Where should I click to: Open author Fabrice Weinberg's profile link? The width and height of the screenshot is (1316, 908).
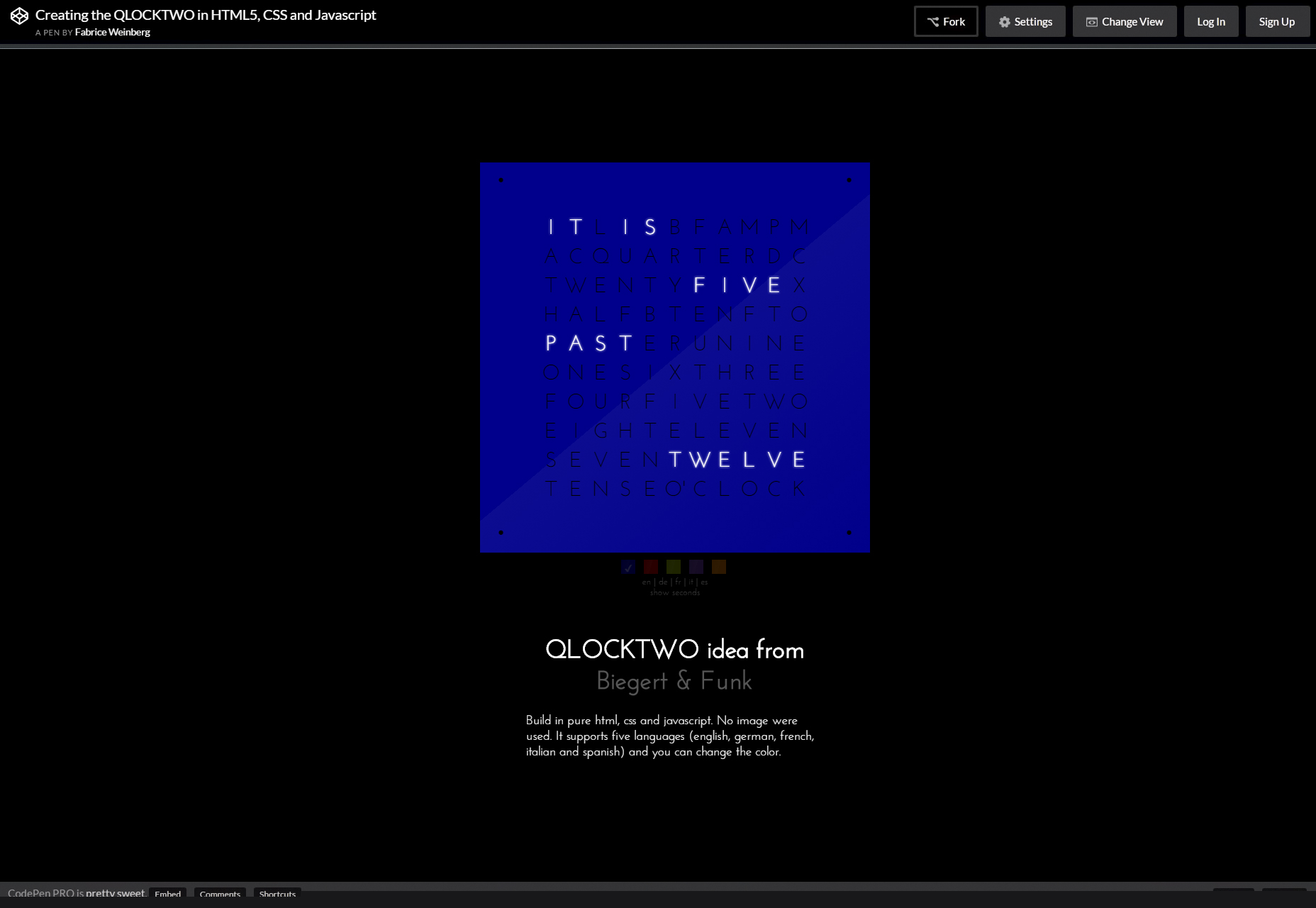click(112, 32)
